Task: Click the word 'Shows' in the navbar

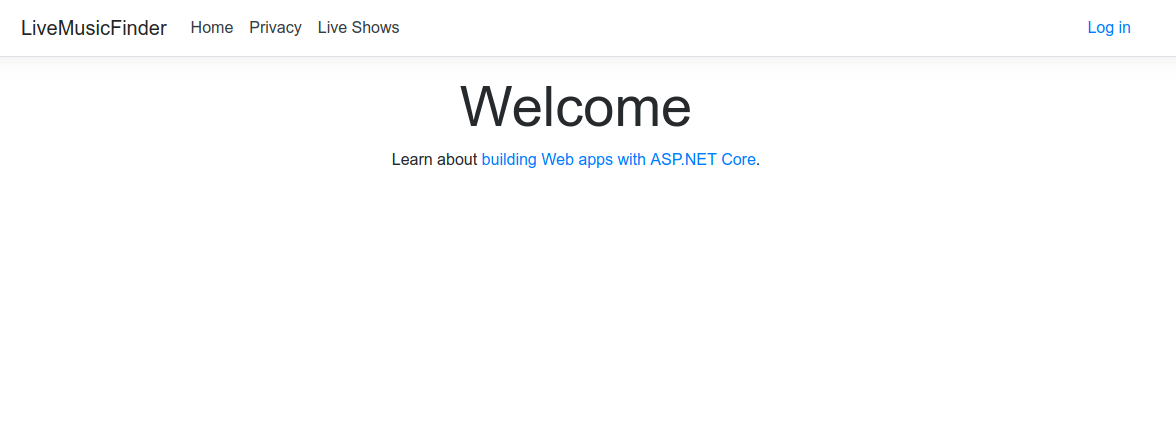Action: click(375, 28)
